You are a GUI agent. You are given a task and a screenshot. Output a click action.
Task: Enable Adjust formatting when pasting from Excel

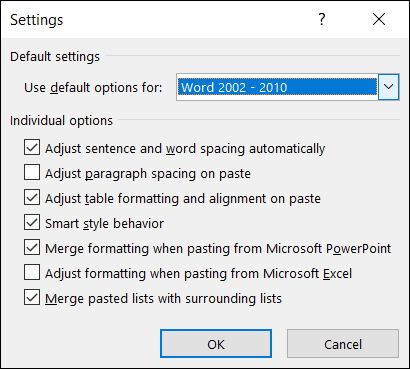tap(32, 272)
